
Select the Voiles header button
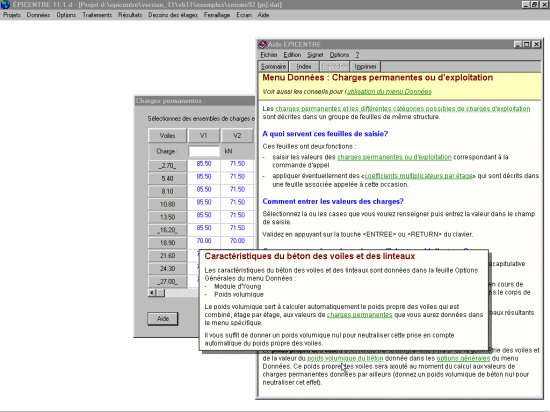point(167,136)
